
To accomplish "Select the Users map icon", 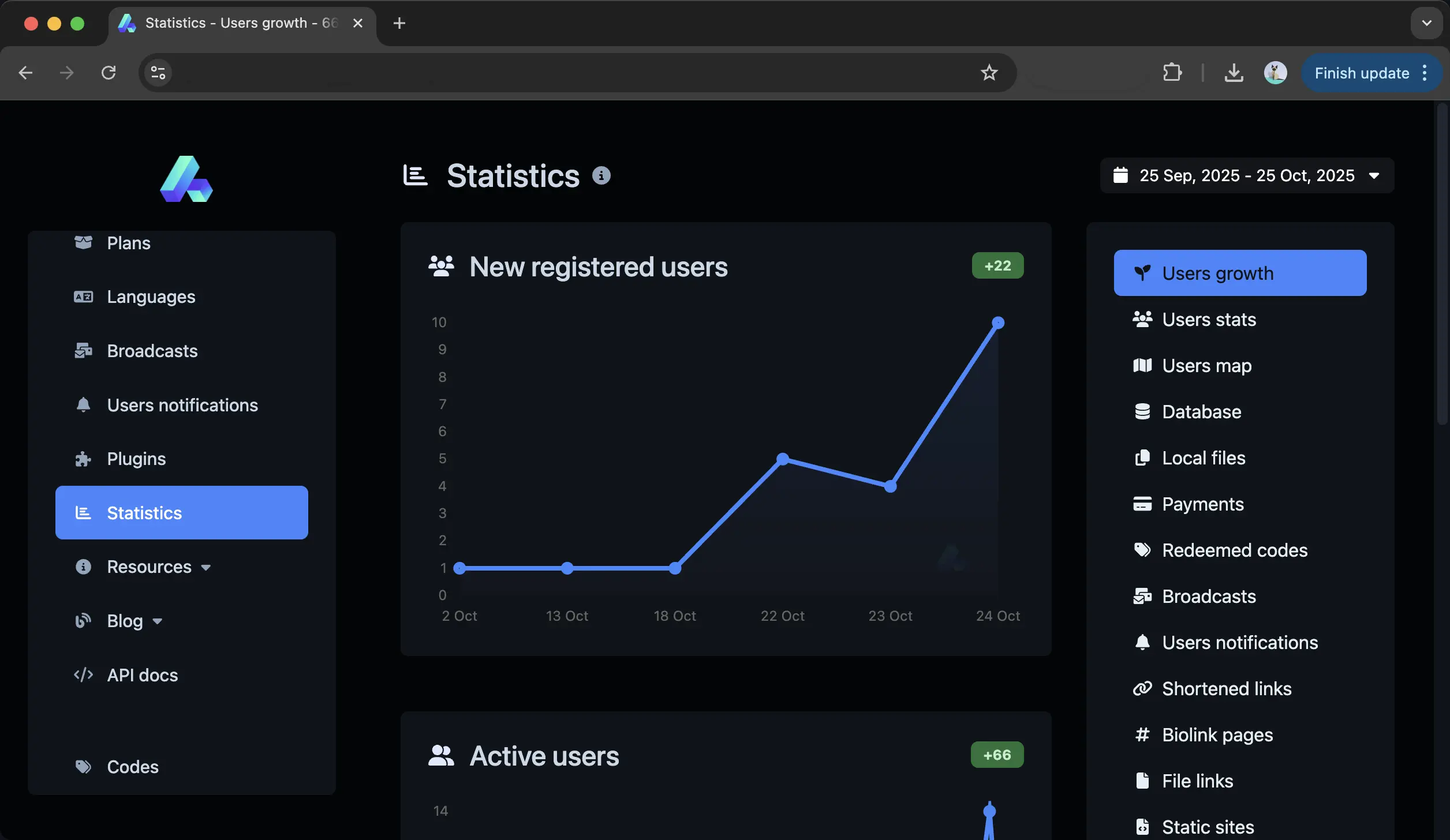I will (x=1143, y=365).
